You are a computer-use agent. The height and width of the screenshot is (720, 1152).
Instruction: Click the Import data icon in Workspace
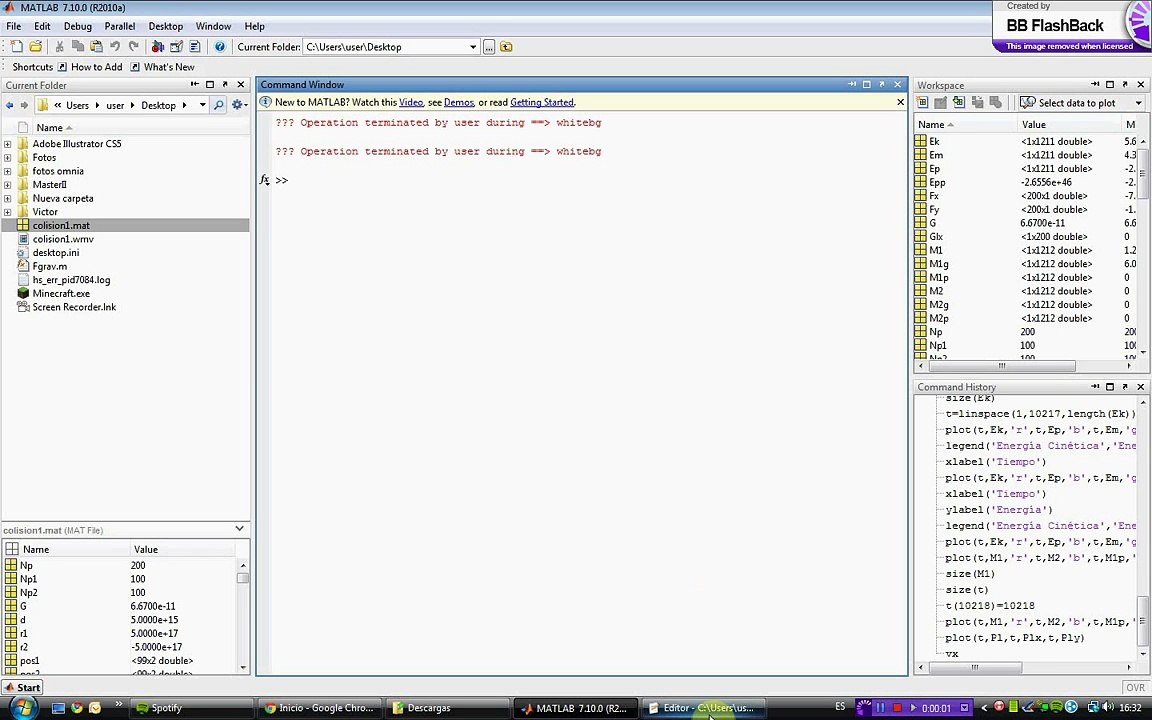tap(958, 103)
